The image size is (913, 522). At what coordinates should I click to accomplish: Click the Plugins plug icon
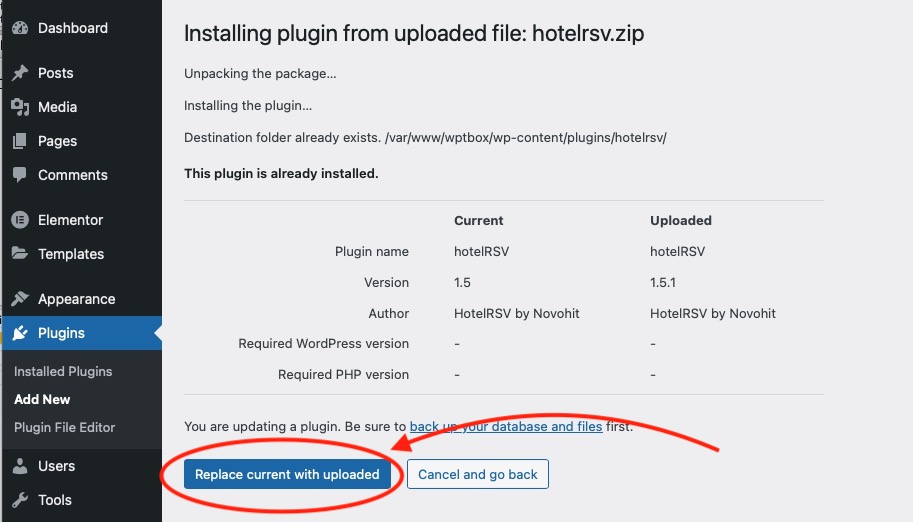point(20,333)
